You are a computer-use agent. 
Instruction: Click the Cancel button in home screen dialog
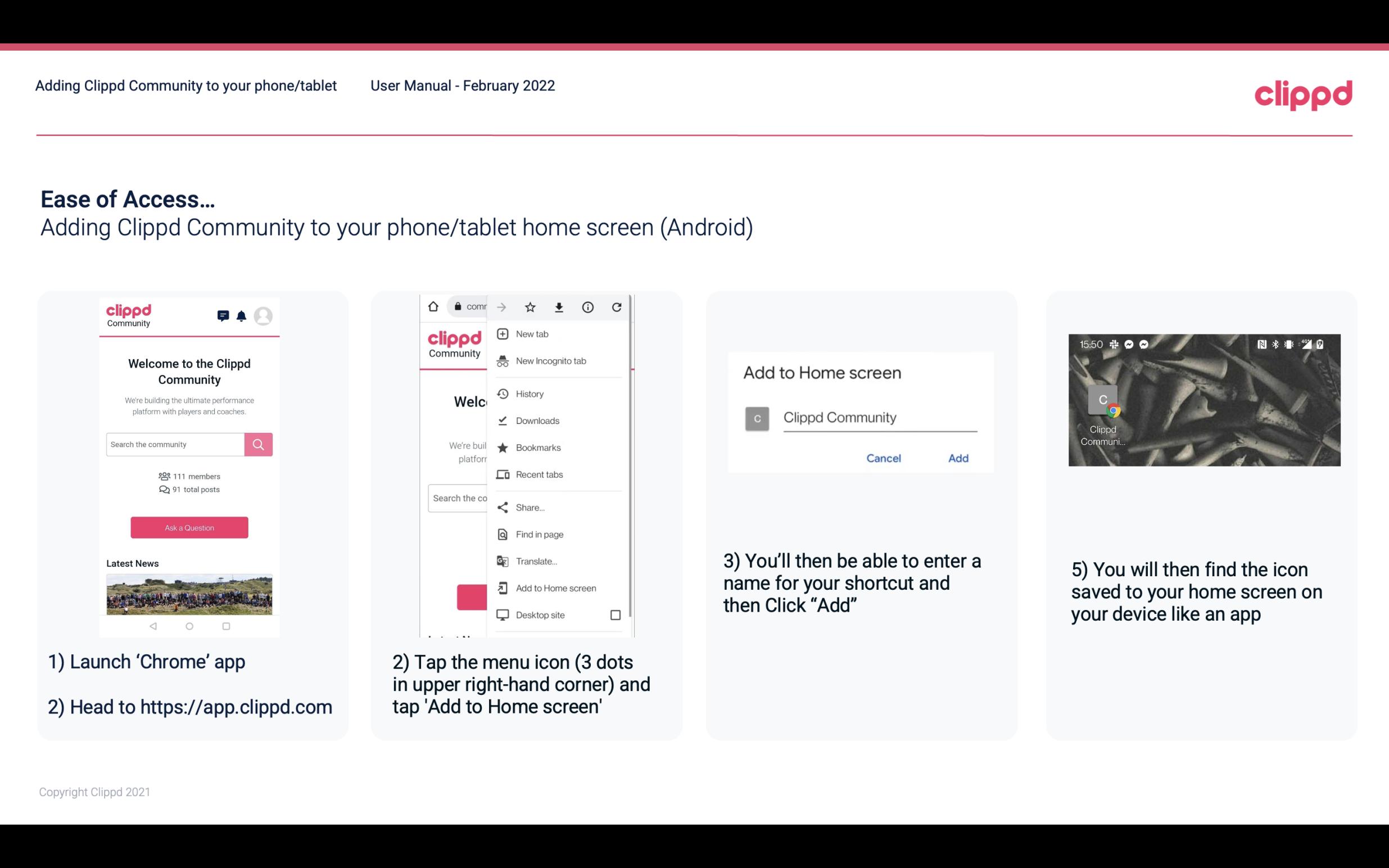tap(883, 458)
